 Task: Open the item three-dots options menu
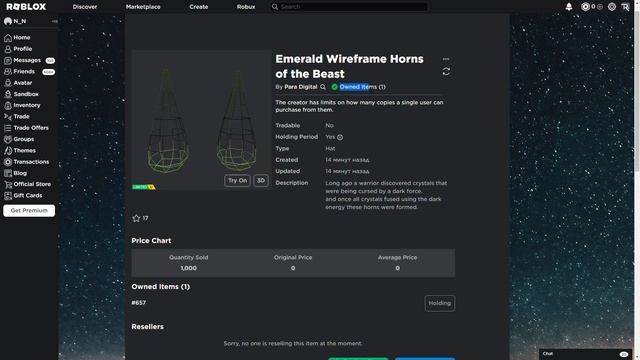point(446,59)
